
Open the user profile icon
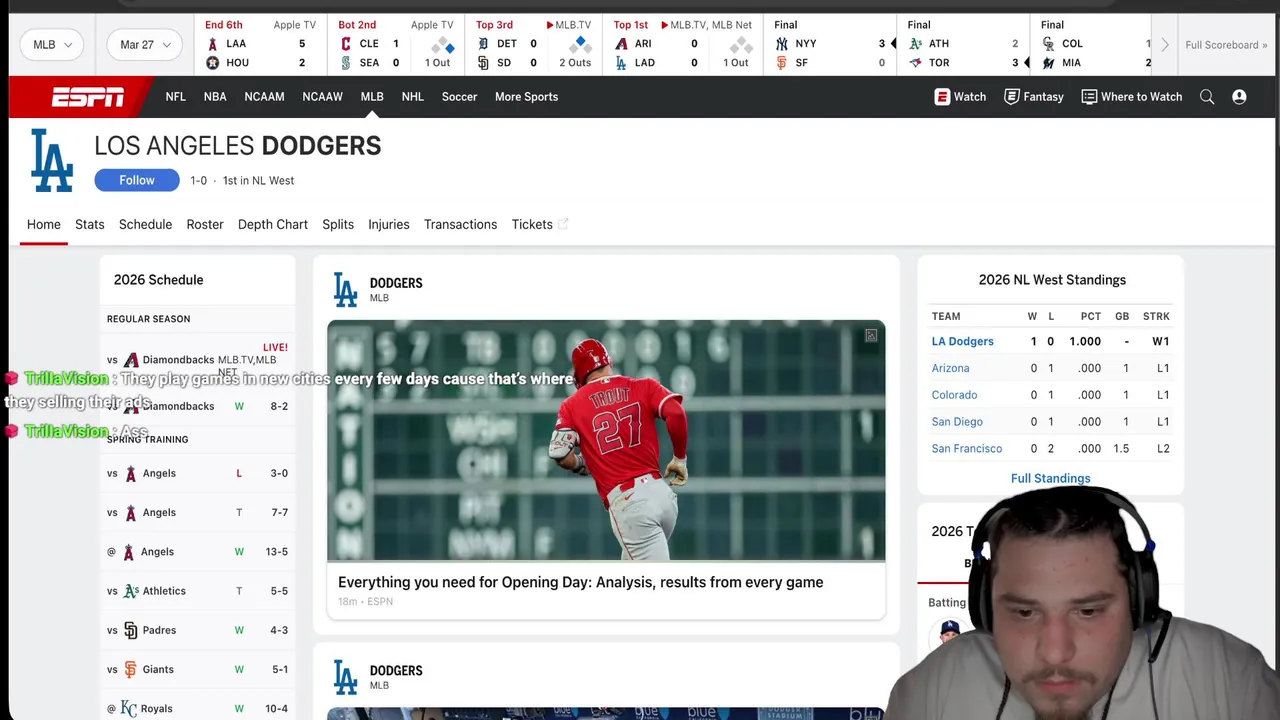[1239, 97]
